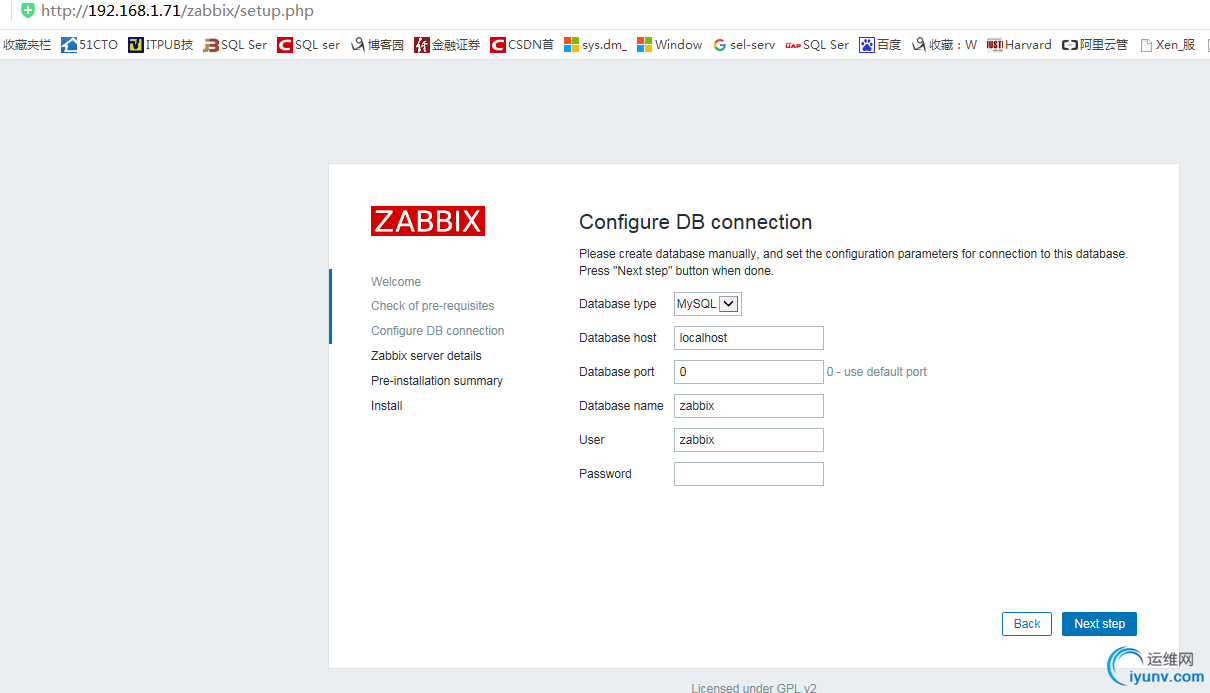1210x693 pixels.
Task: Open the 博客园 bookmark
Action: (377, 45)
